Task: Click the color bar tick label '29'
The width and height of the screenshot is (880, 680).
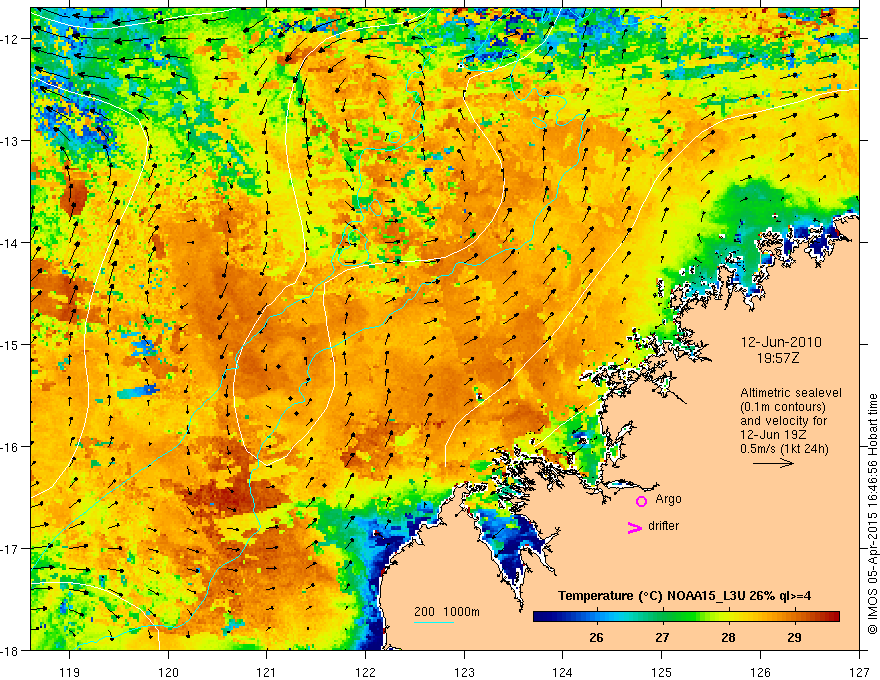Action: coord(794,637)
